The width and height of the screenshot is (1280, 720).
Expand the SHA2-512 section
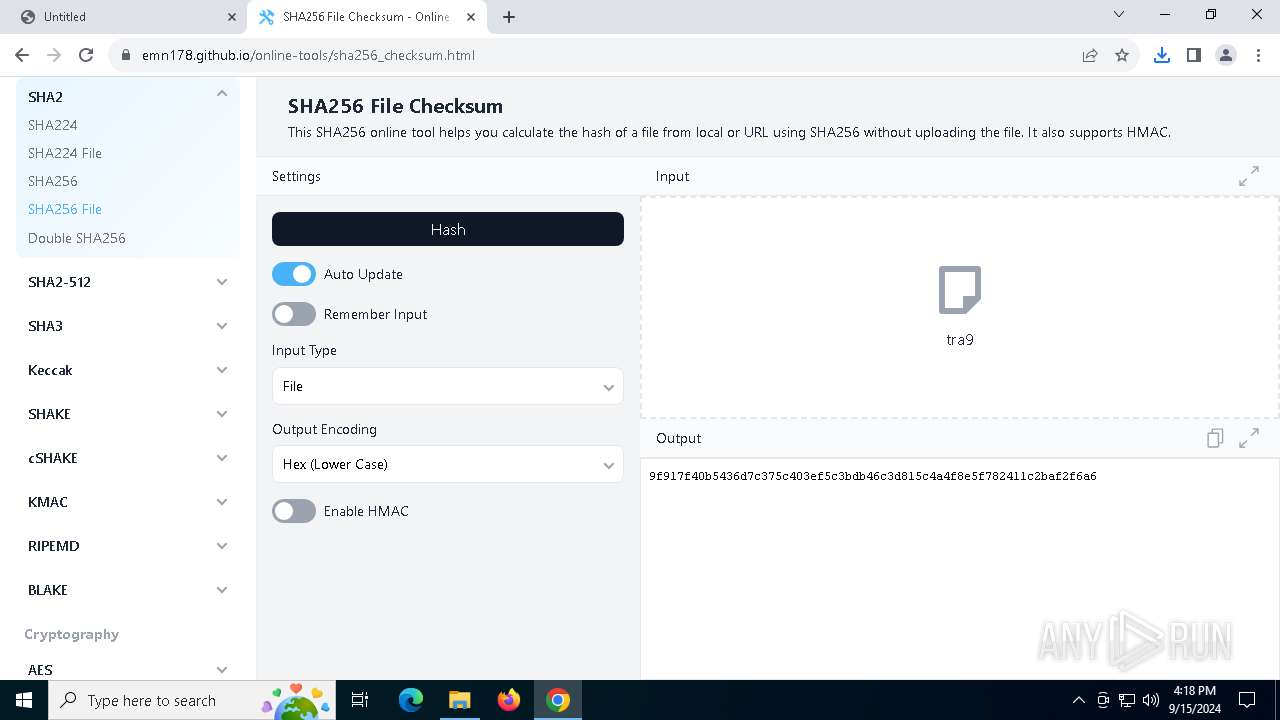point(128,282)
